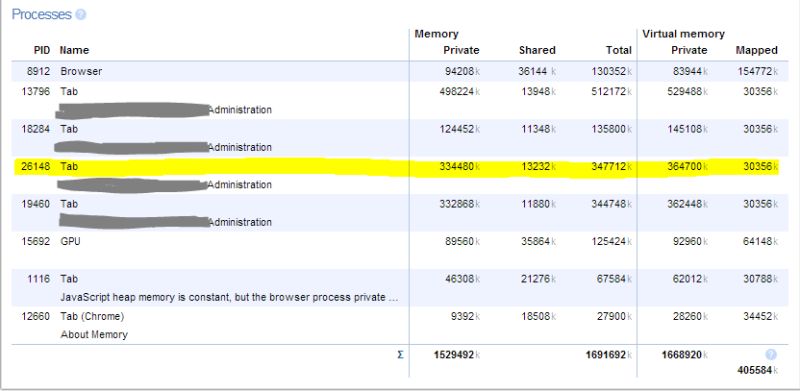Click the PID column header
Image resolution: width=800 pixels, height=391 pixels.
42,50
